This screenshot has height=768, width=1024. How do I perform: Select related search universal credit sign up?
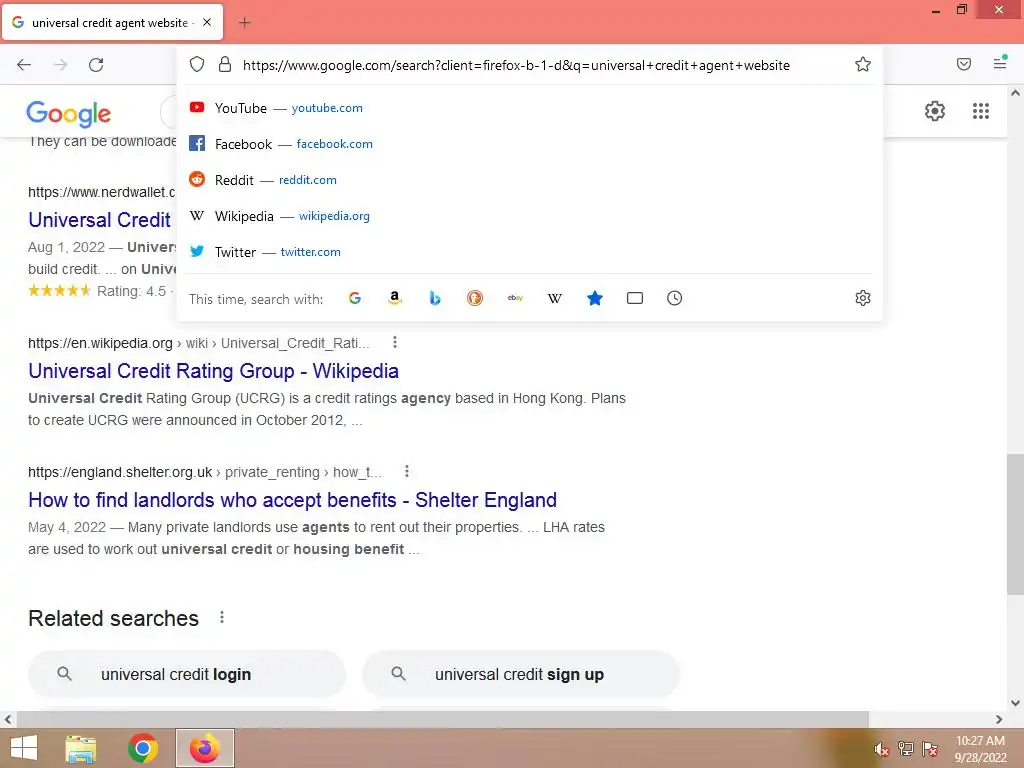pyautogui.click(x=521, y=674)
